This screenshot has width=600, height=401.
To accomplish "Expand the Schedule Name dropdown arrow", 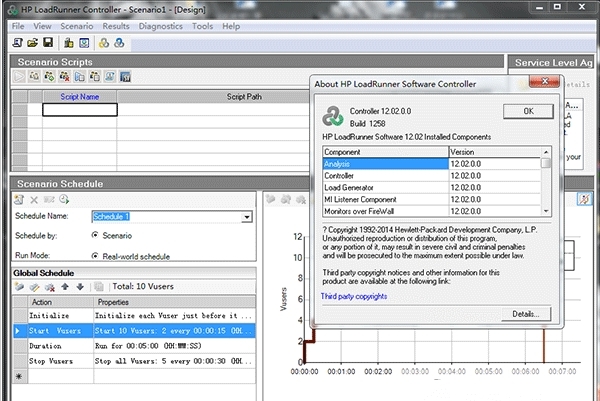I will tap(247, 217).
